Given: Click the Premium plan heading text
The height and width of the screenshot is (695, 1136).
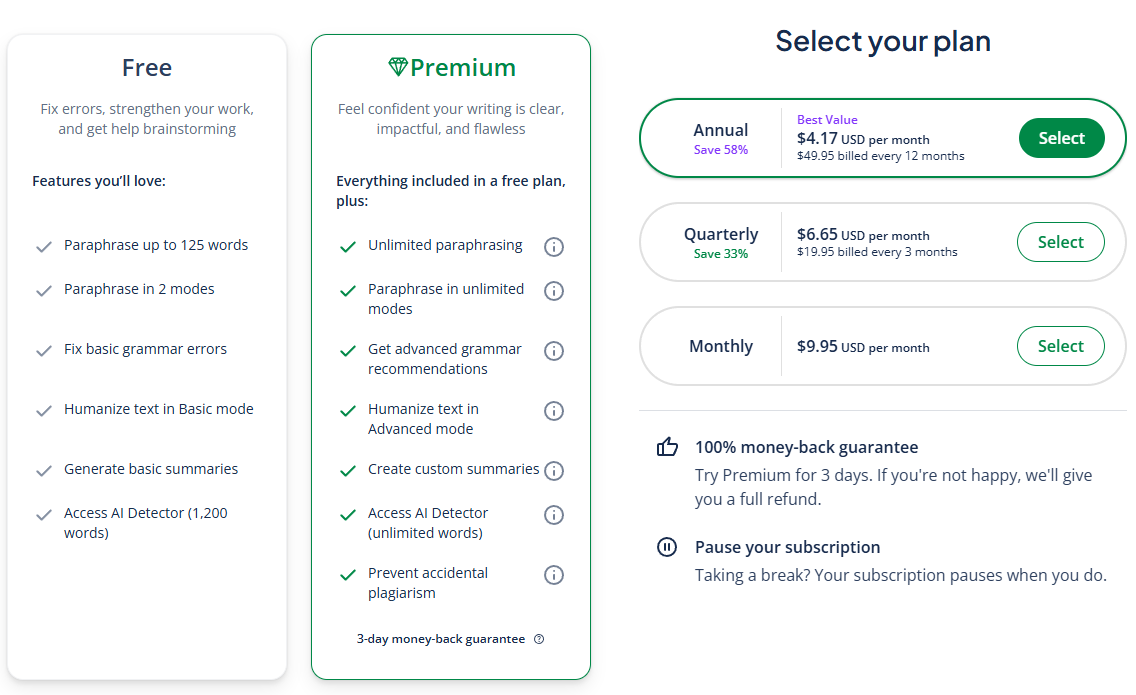Looking at the screenshot, I should (463, 67).
